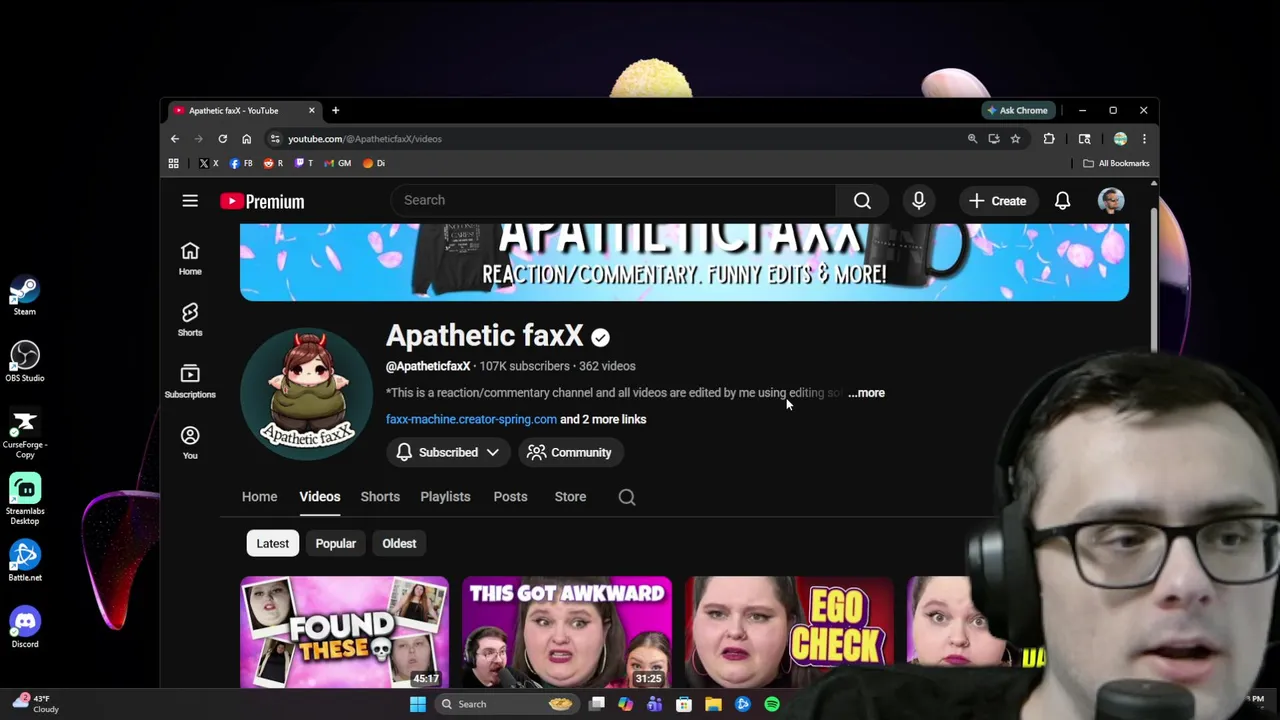This screenshot has height=720, width=1280.
Task: Open File Explorer from the taskbar
Action: (x=713, y=704)
